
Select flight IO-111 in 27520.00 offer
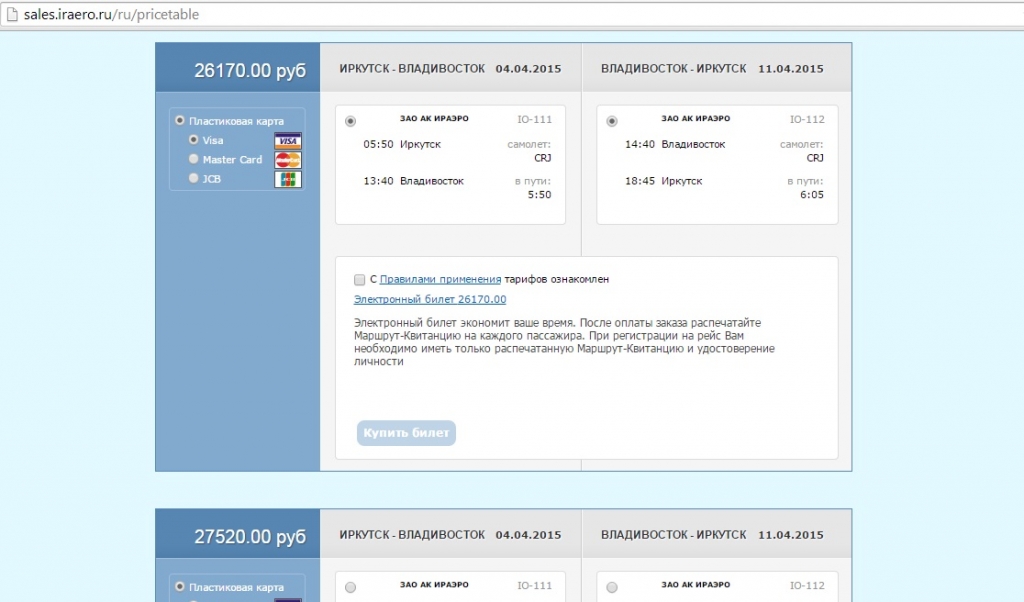click(351, 587)
